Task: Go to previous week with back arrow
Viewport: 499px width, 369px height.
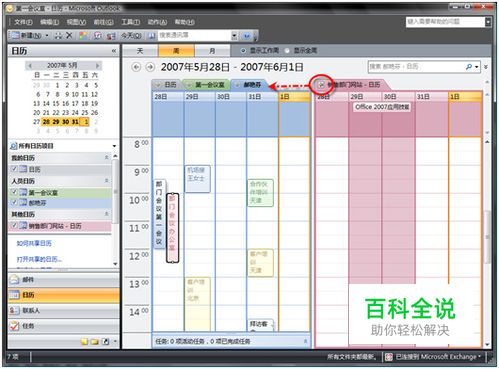Action: pos(136,67)
